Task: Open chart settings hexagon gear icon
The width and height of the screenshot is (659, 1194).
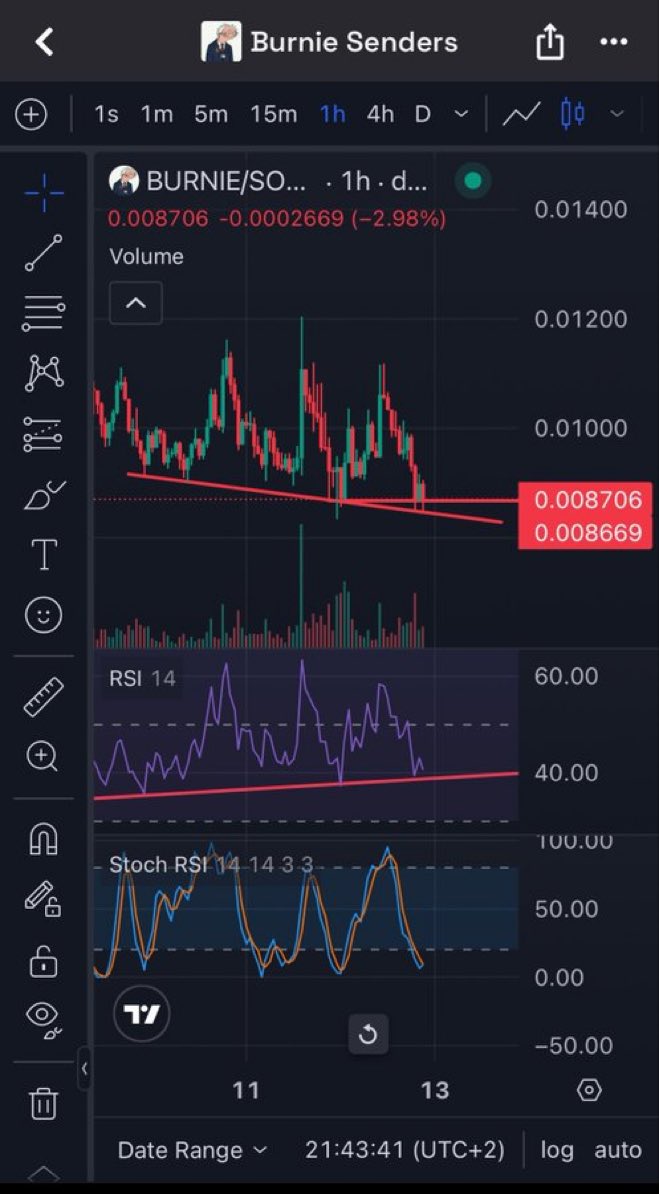Action: [x=589, y=1090]
